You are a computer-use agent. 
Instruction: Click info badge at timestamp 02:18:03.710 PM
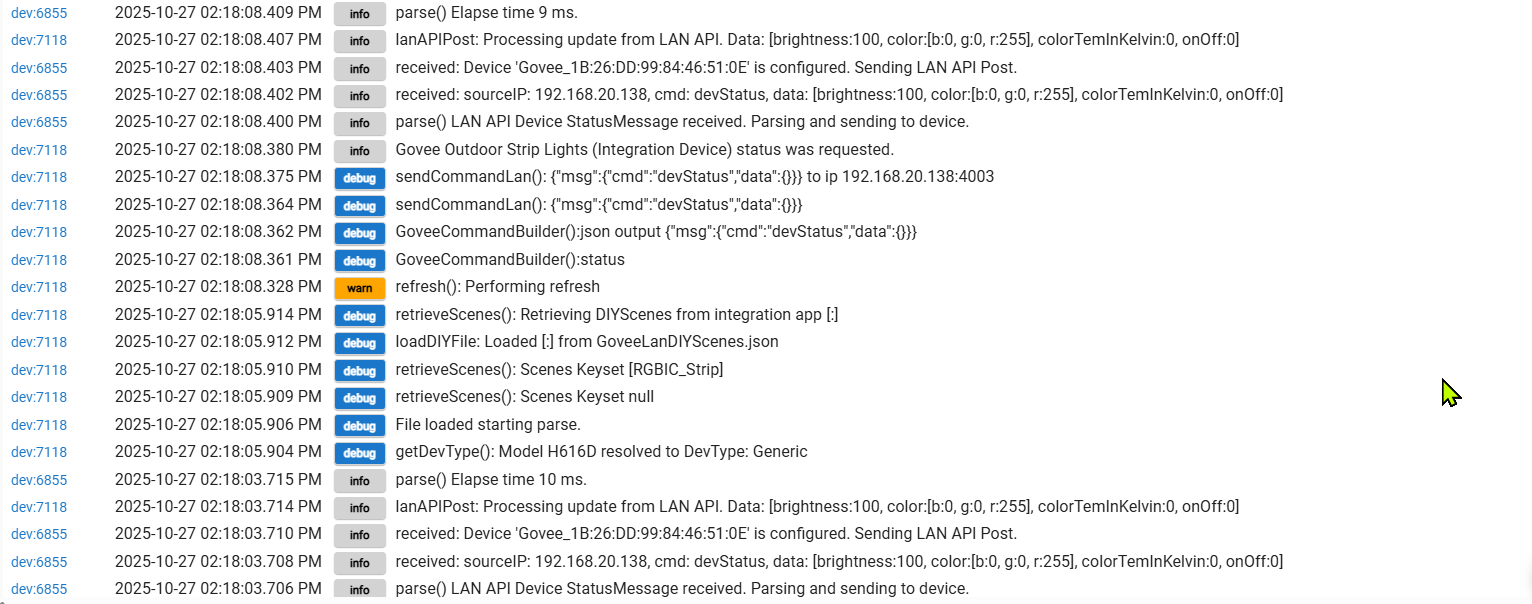[359, 535]
